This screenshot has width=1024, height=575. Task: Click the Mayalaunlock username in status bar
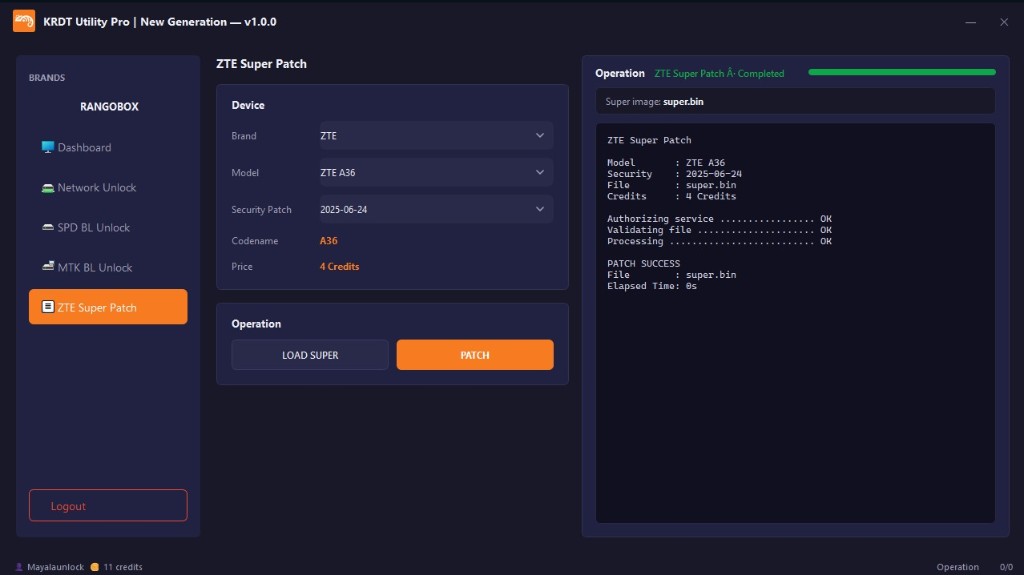56,567
